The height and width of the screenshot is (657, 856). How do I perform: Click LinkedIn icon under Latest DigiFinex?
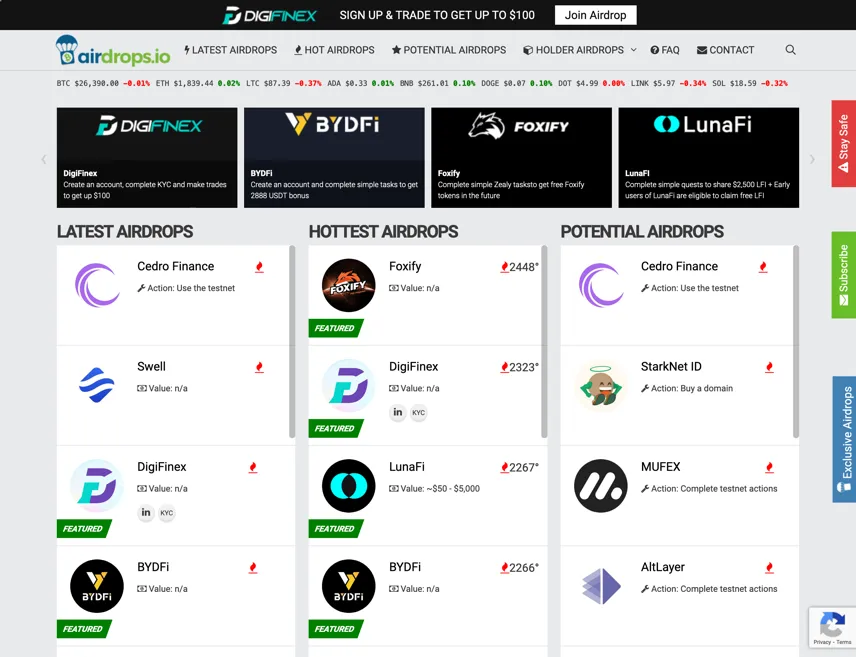coord(146,512)
